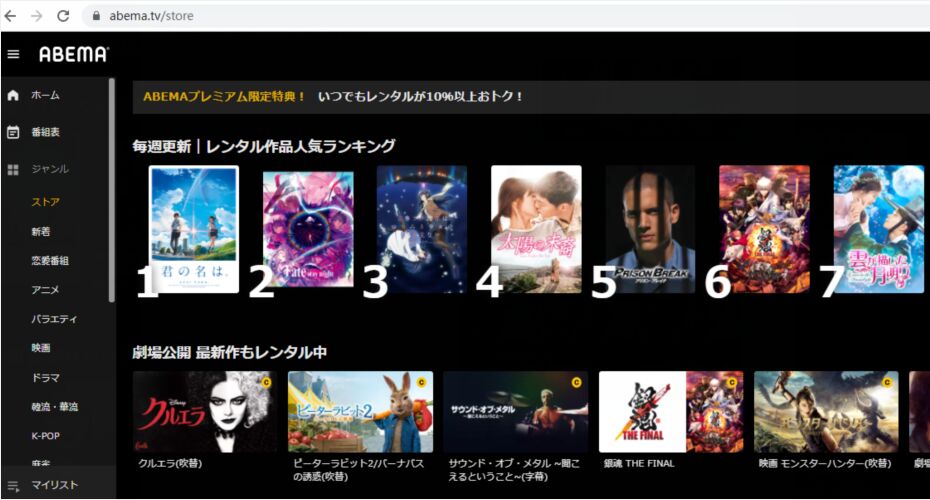Viewport: 930px width, 500px height.
Task: Click the abema.tv/store address bar
Action: coord(504,16)
